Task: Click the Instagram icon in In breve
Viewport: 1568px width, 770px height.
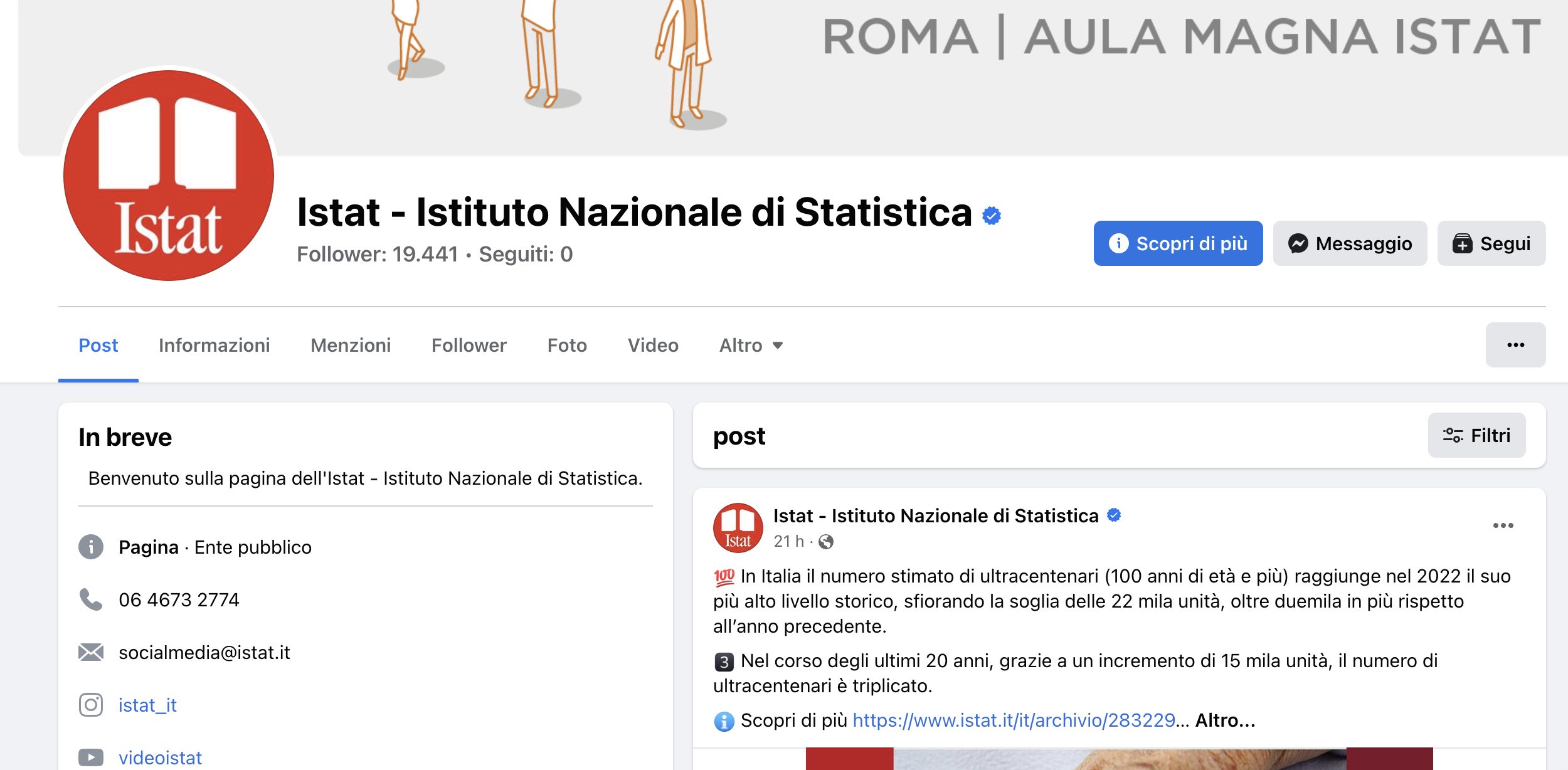Action: point(91,705)
